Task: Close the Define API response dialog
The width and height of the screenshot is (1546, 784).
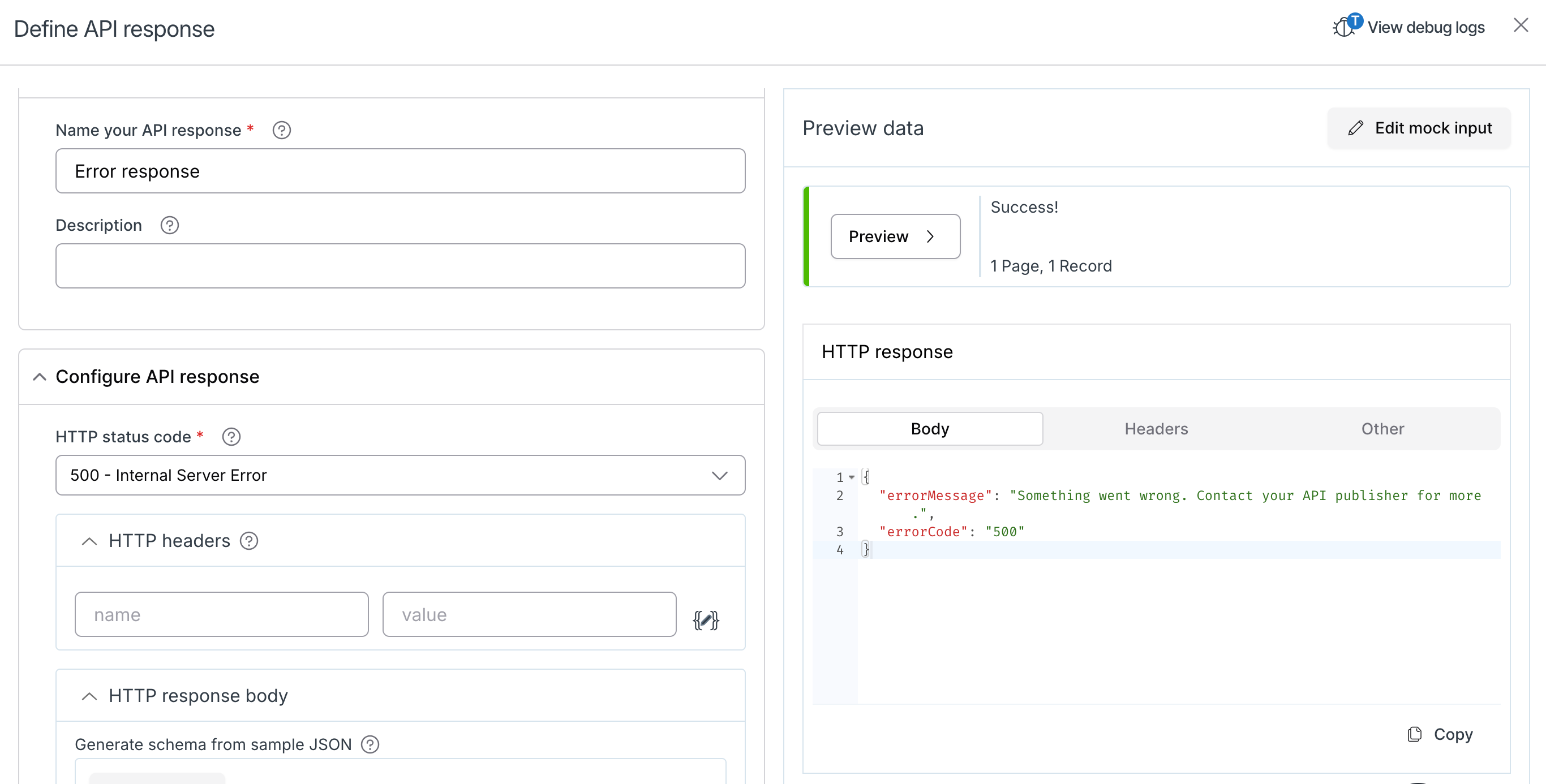Action: pyautogui.click(x=1521, y=25)
